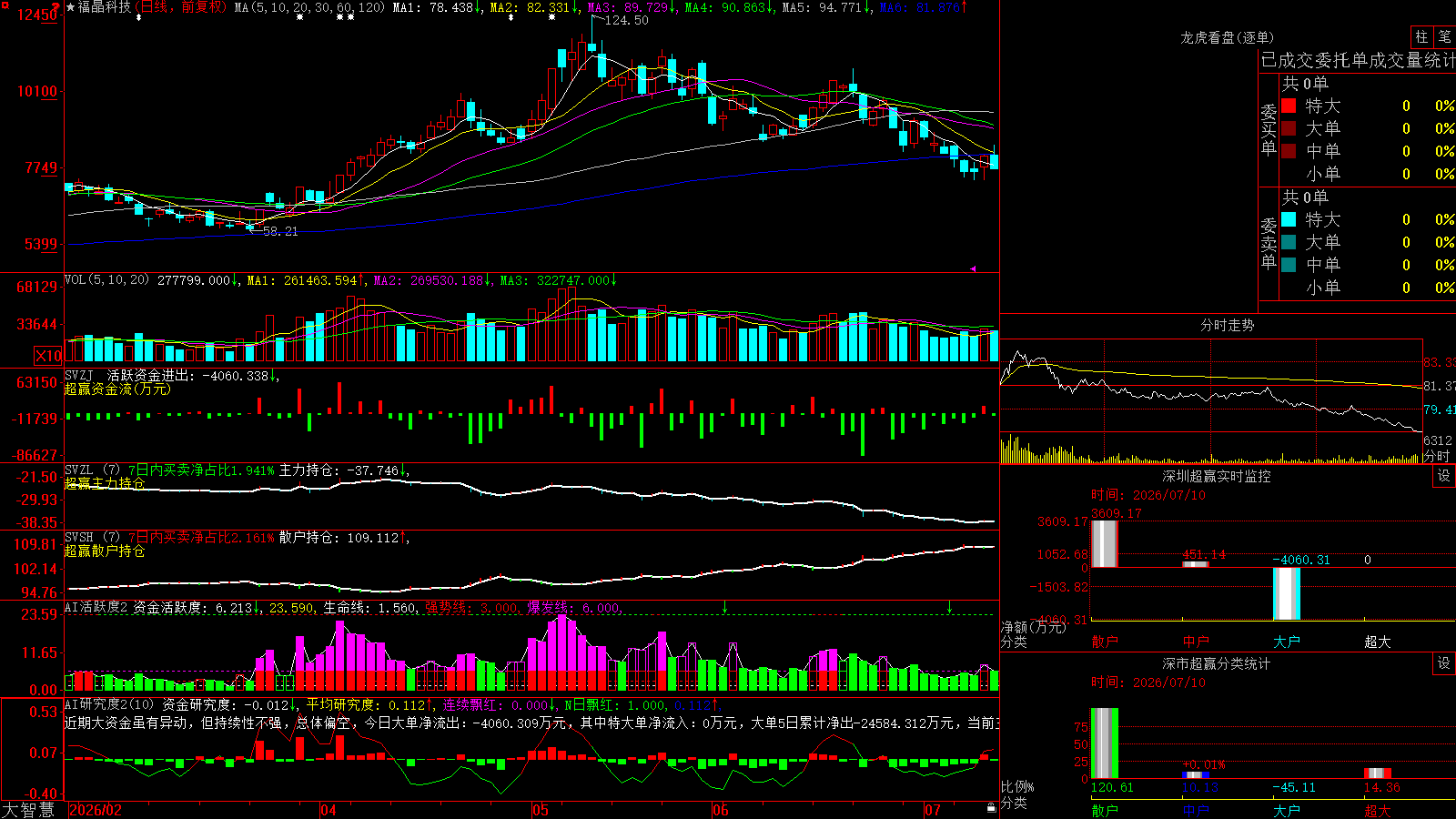Viewport: 1456px width, 819px height.
Task: Click the 07 month marker on the timeline
Action: pos(933,810)
